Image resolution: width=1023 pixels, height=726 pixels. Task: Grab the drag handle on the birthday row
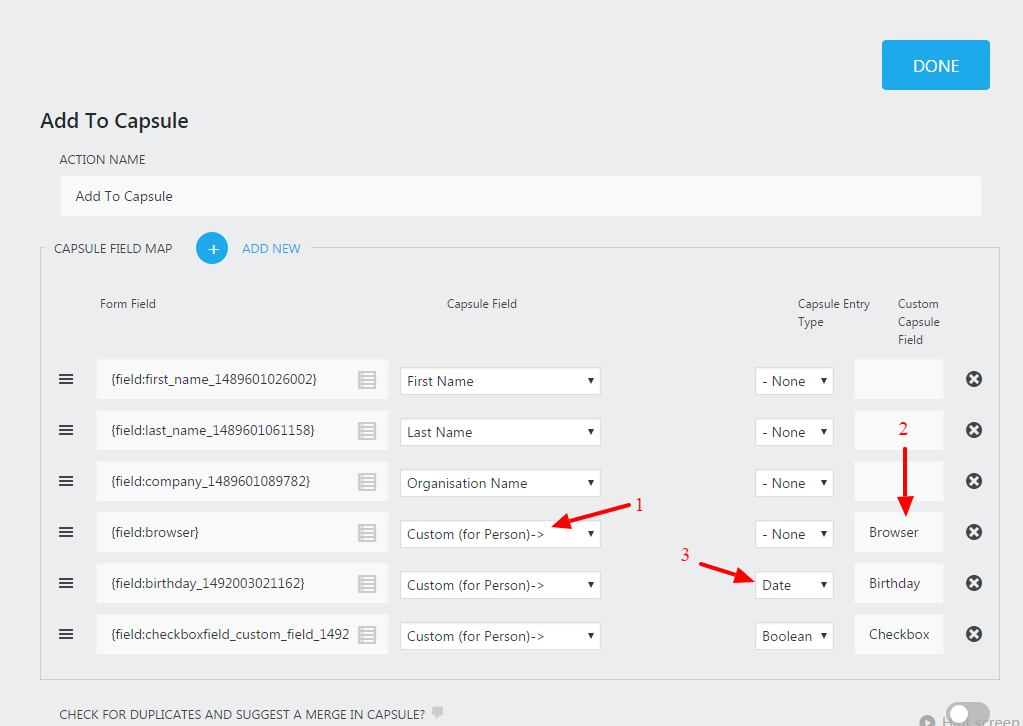pos(66,583)
